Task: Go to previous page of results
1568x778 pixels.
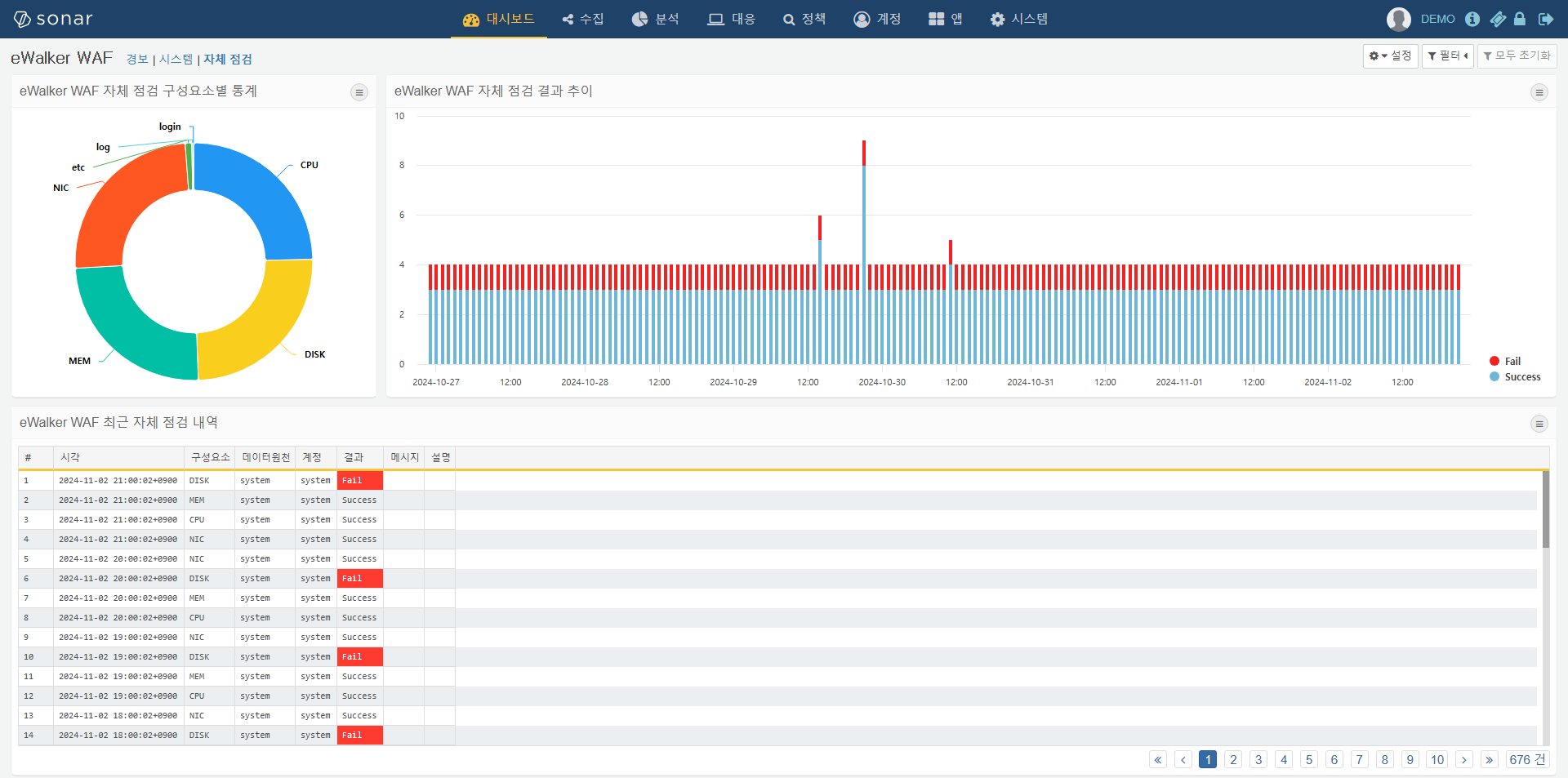Action: [1183, 759]
